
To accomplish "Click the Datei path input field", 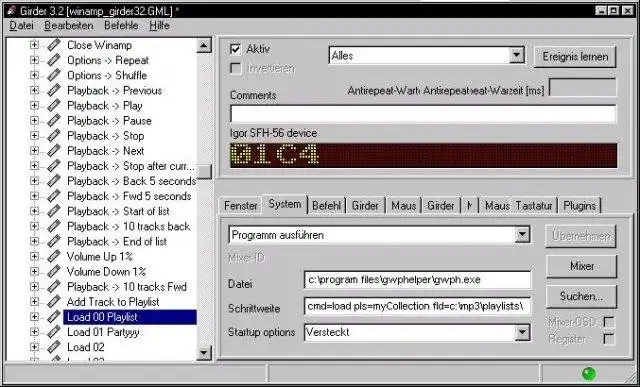I will [418, 280].
